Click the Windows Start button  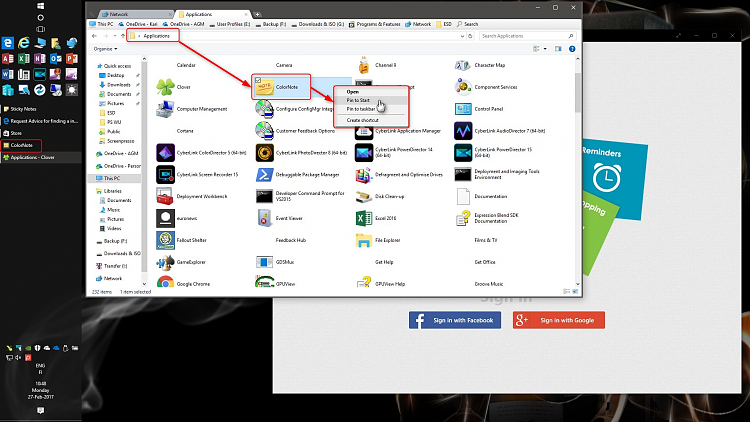coord(41,6)
